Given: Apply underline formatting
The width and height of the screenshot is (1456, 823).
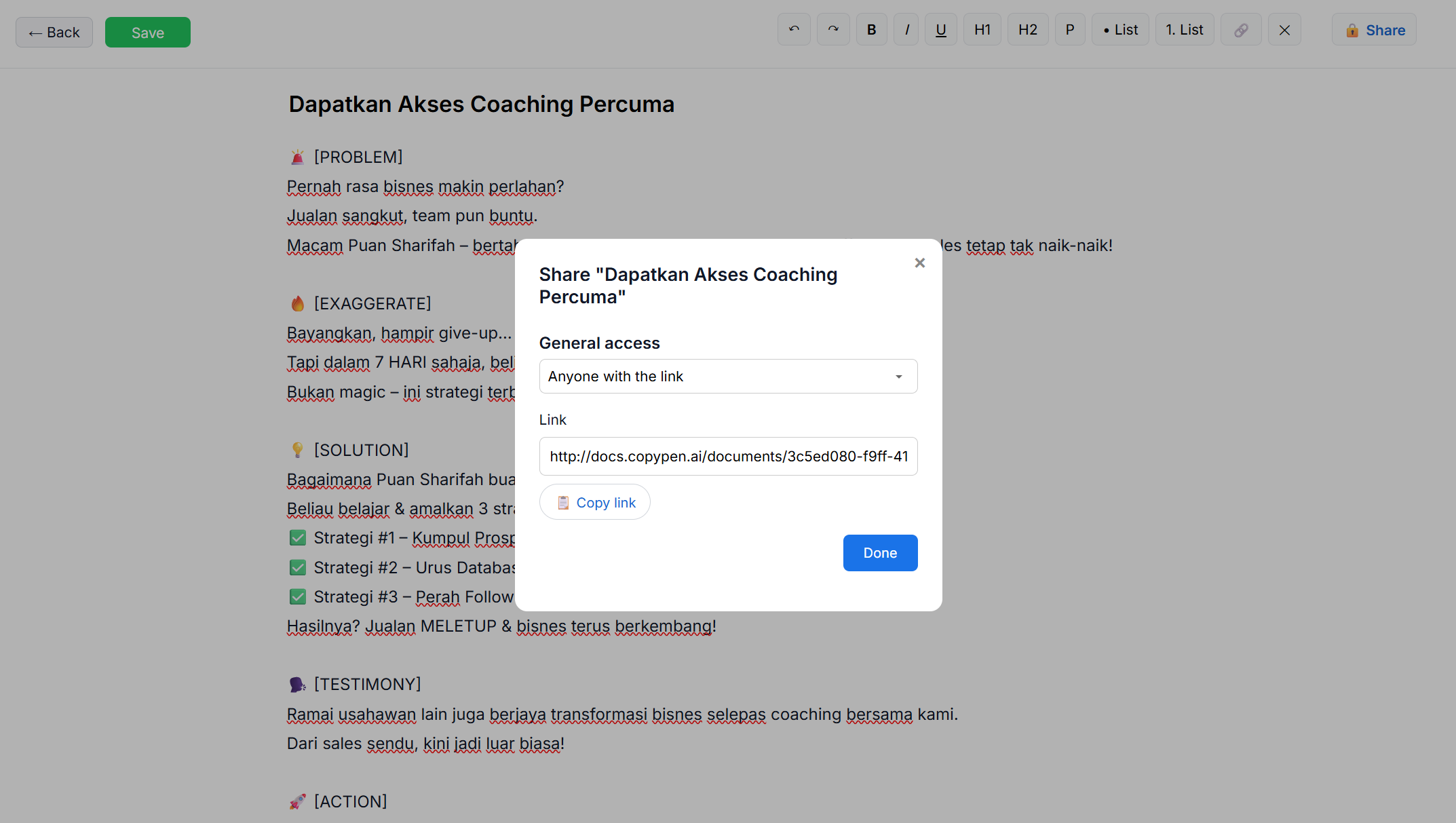Looking at the screenshot, I should tap(940, 30).
